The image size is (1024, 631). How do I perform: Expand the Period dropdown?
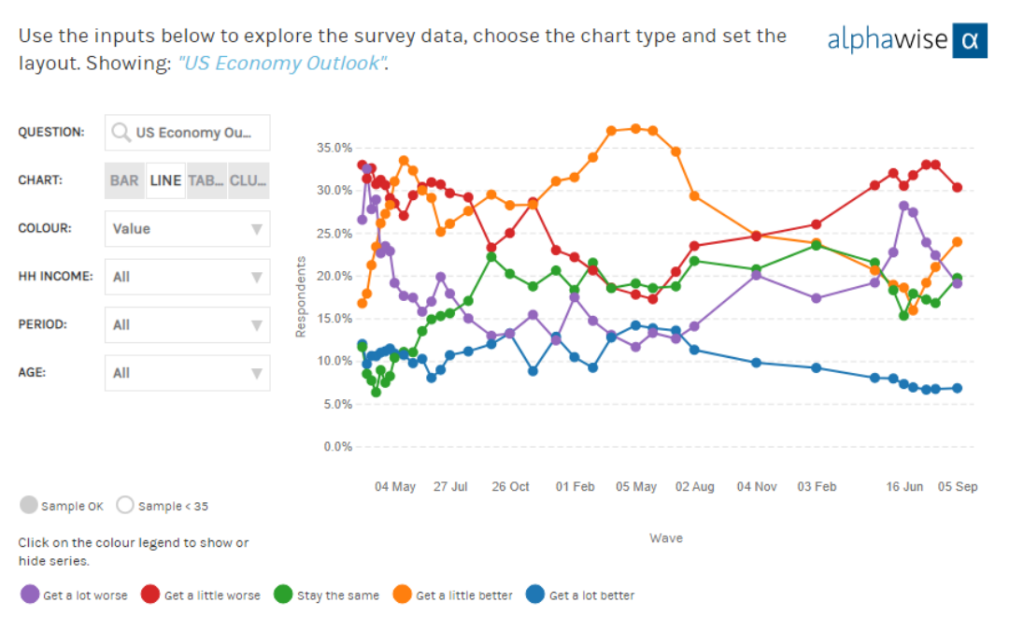tap(187, 325)
